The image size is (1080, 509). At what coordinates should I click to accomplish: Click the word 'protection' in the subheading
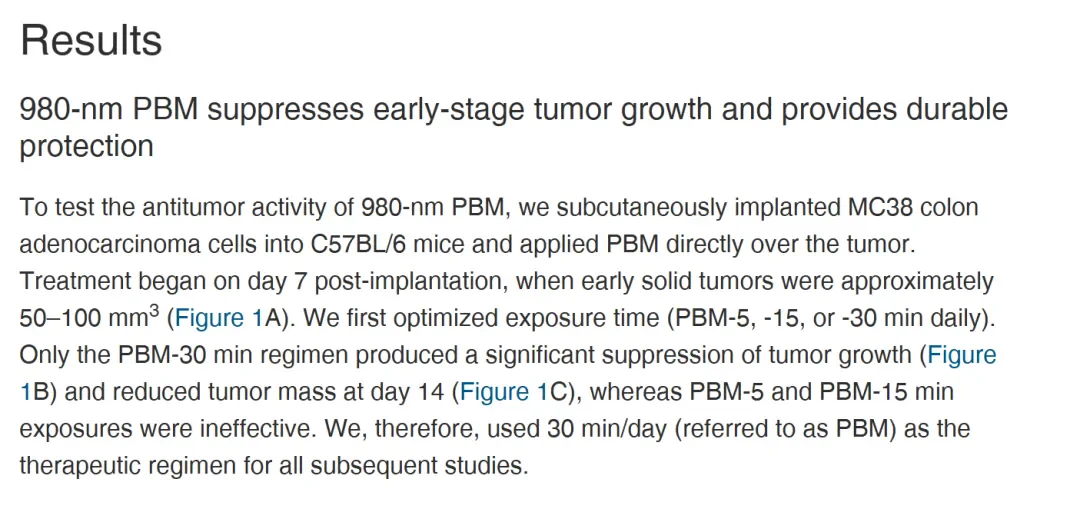pos(87,146)
